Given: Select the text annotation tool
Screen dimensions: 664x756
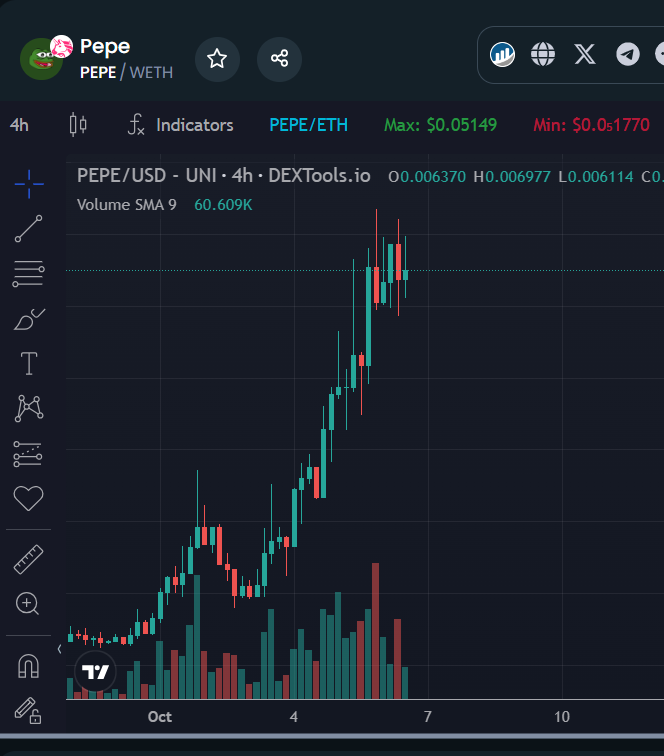Looking at the screenshot, I should point(29,363).
